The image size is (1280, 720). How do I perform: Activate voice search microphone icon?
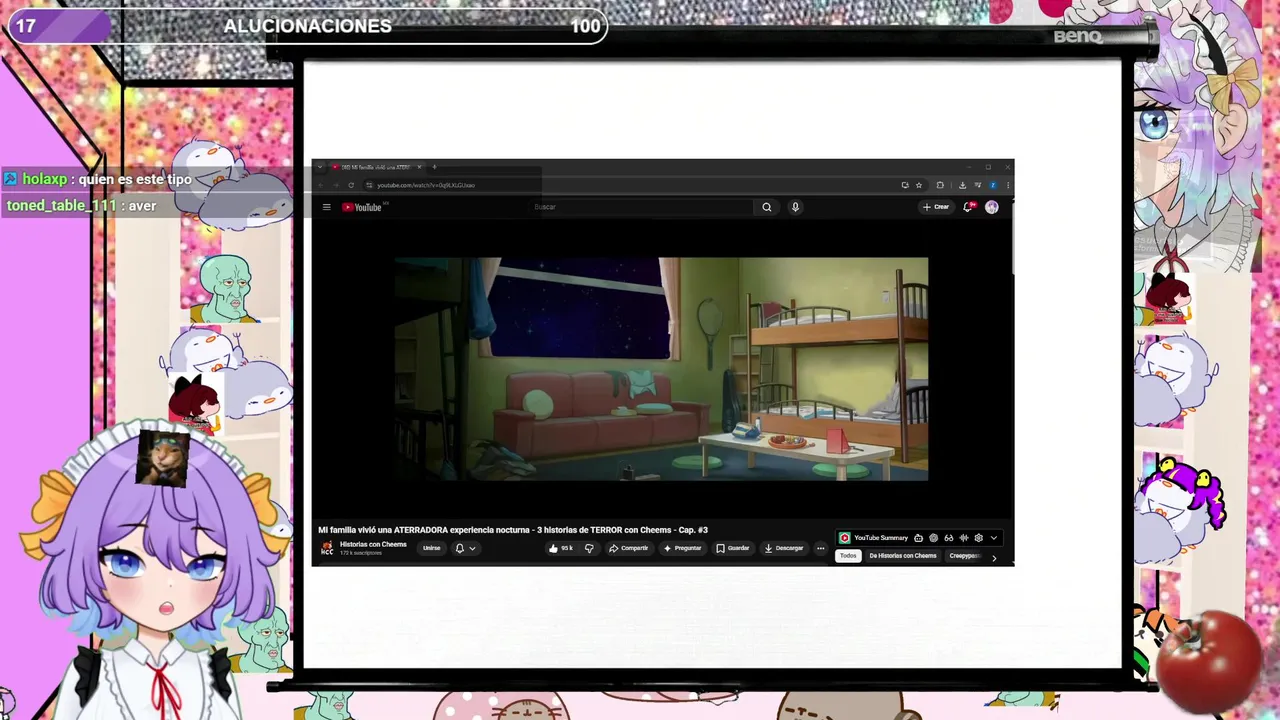pos(795,207)
